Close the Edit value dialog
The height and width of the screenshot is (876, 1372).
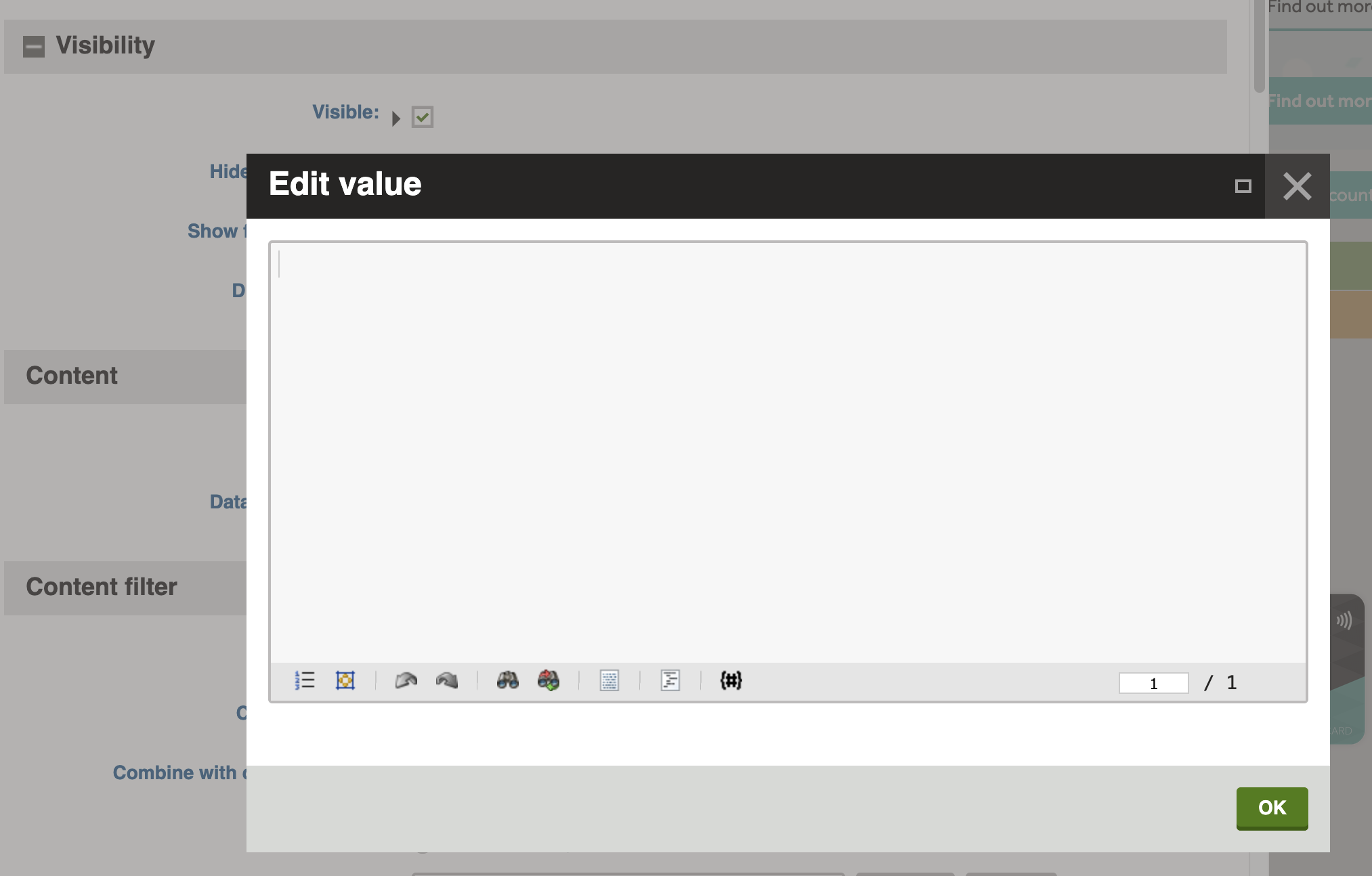click(1297, 186)
